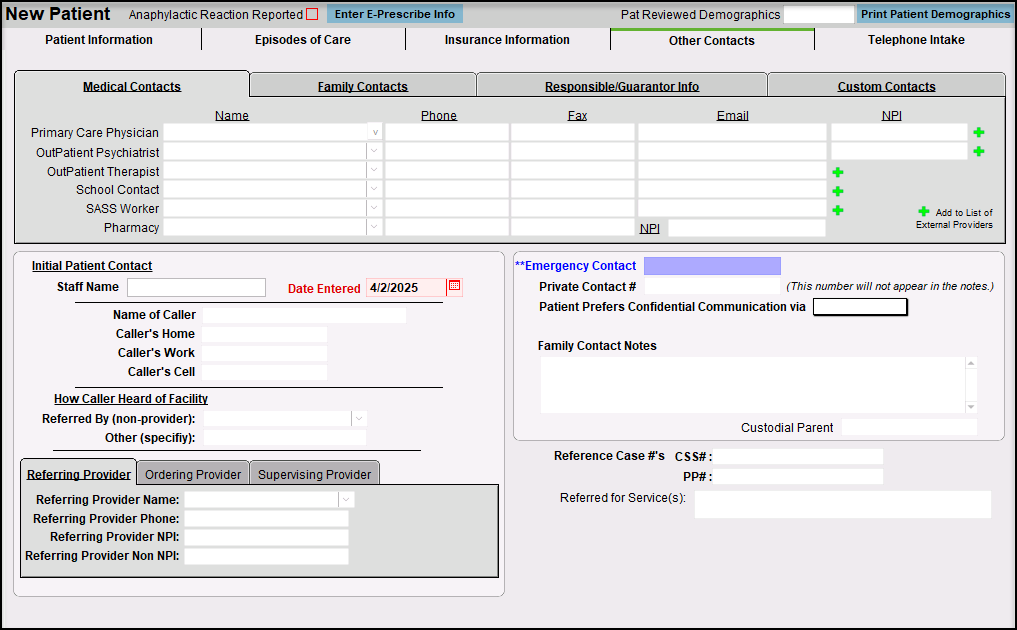Switch to the Family Contacts tab
Screen dimensions: 1017x630
(362, 87)
